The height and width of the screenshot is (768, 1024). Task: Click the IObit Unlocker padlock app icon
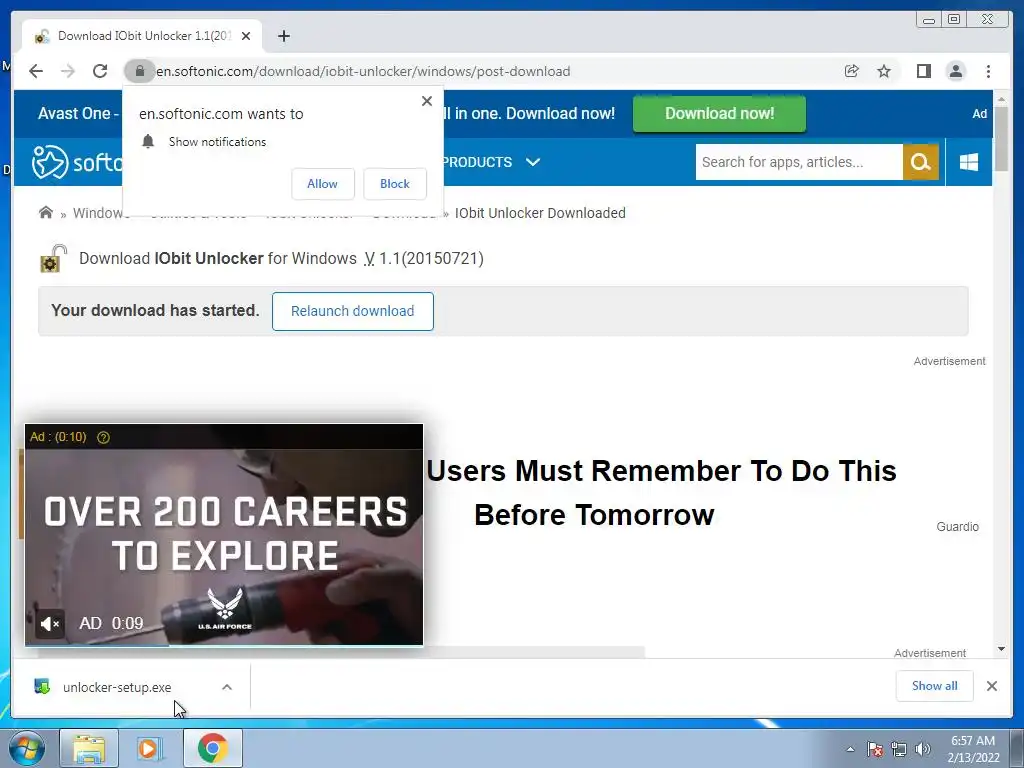coord(53,259)
